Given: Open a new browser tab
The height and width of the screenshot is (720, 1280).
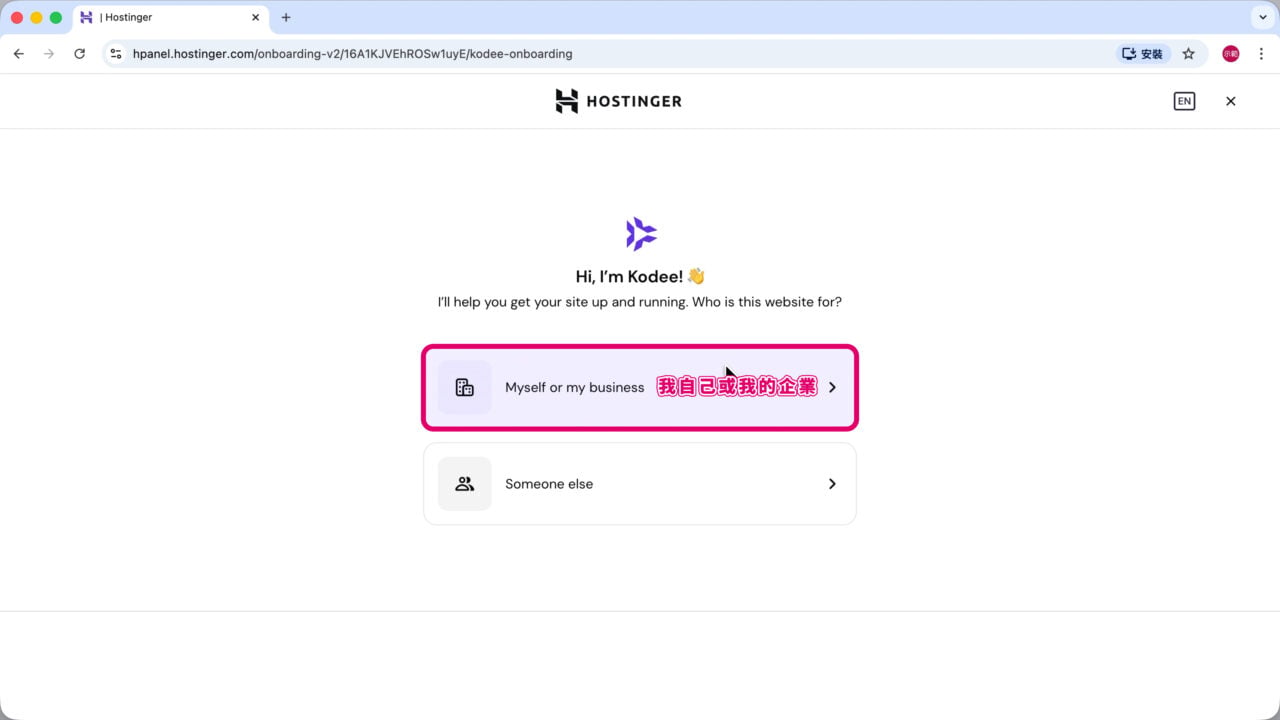Looking at the screenshot, I should point(286,18).
